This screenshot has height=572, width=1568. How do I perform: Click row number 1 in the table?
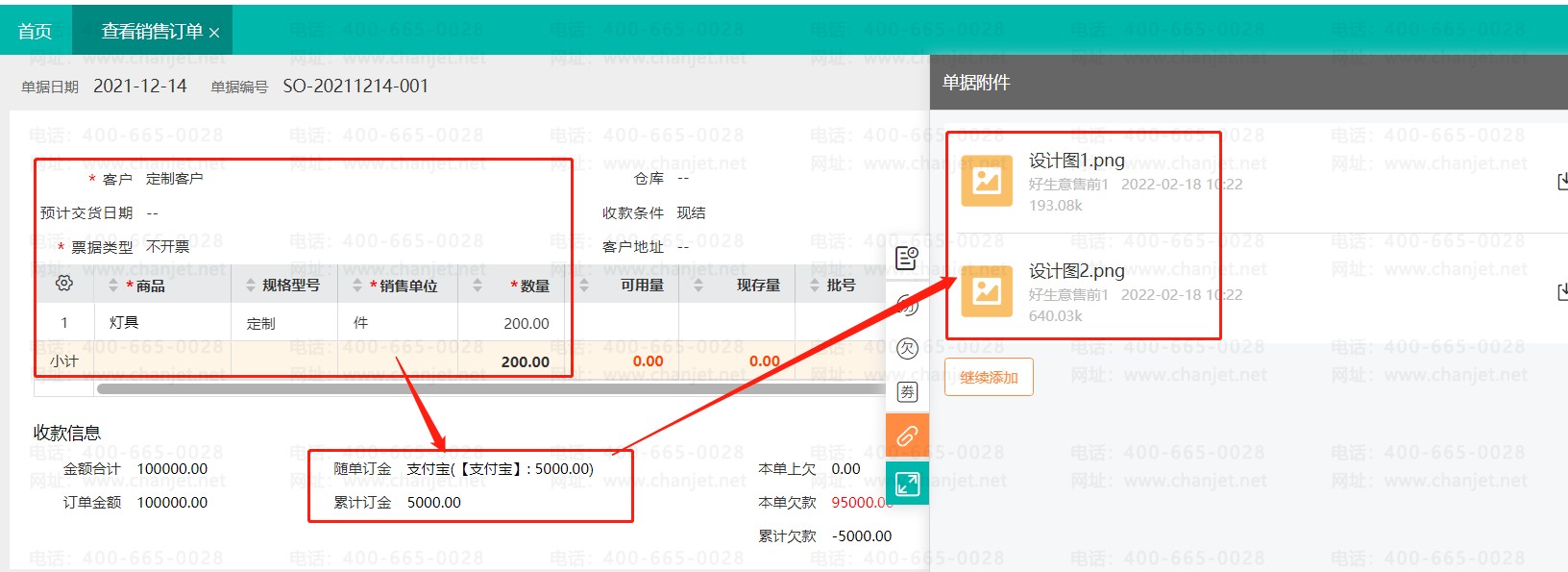(x=64, y=323)
